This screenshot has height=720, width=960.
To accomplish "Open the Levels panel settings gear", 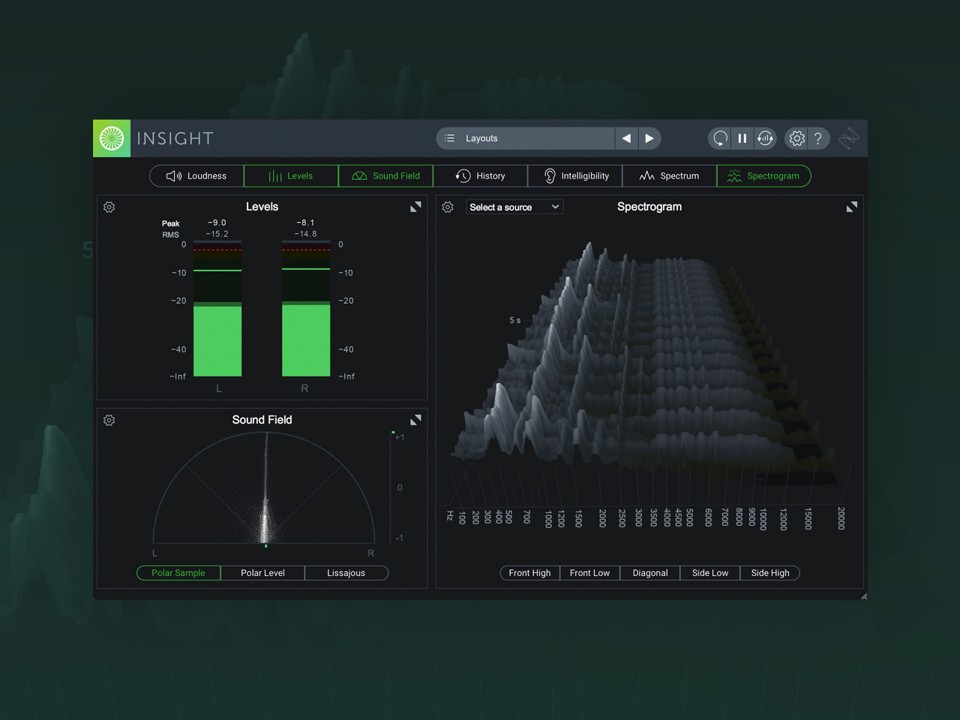I will pos(109,207).
